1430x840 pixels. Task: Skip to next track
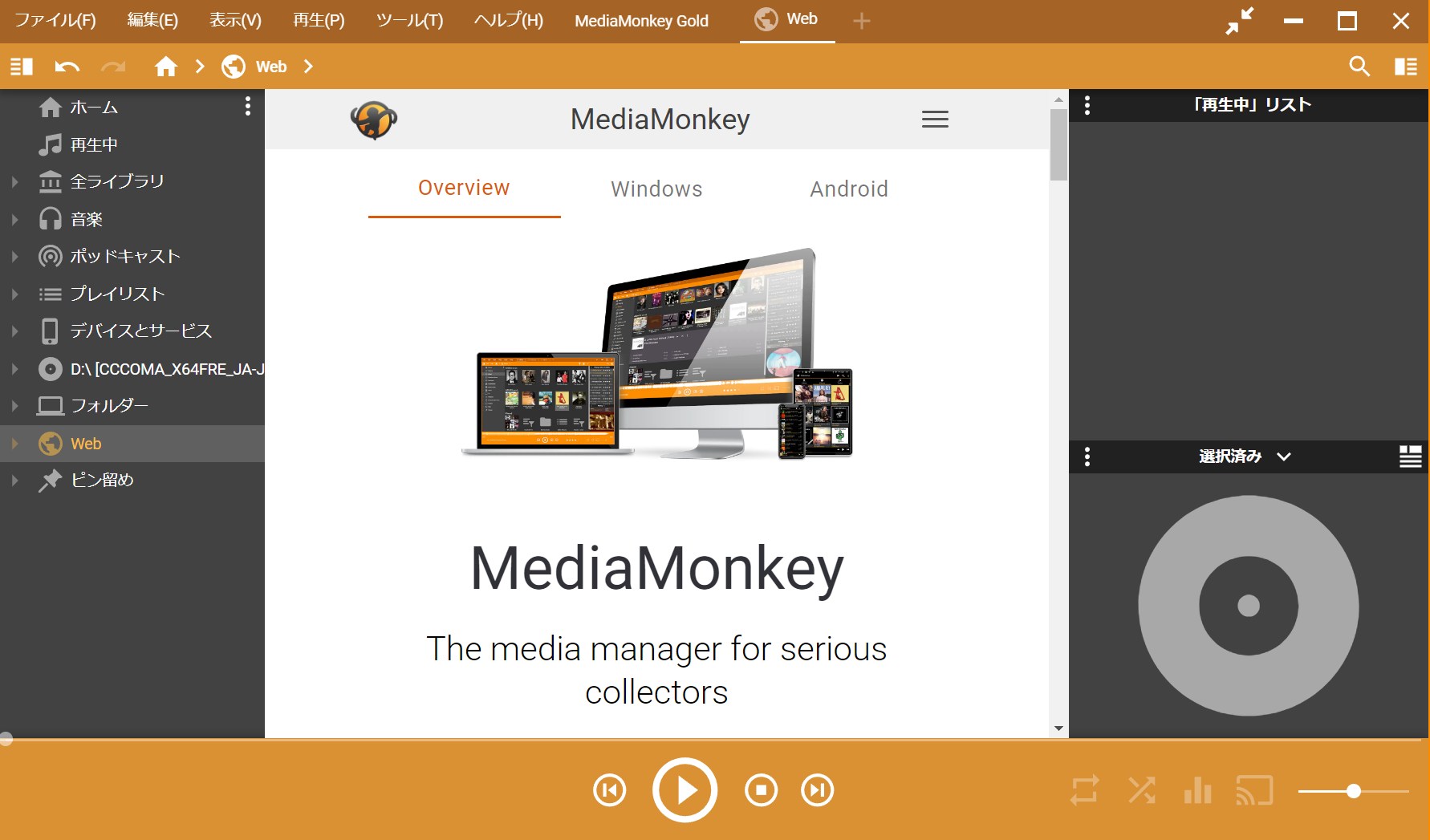tap(818, 790)
